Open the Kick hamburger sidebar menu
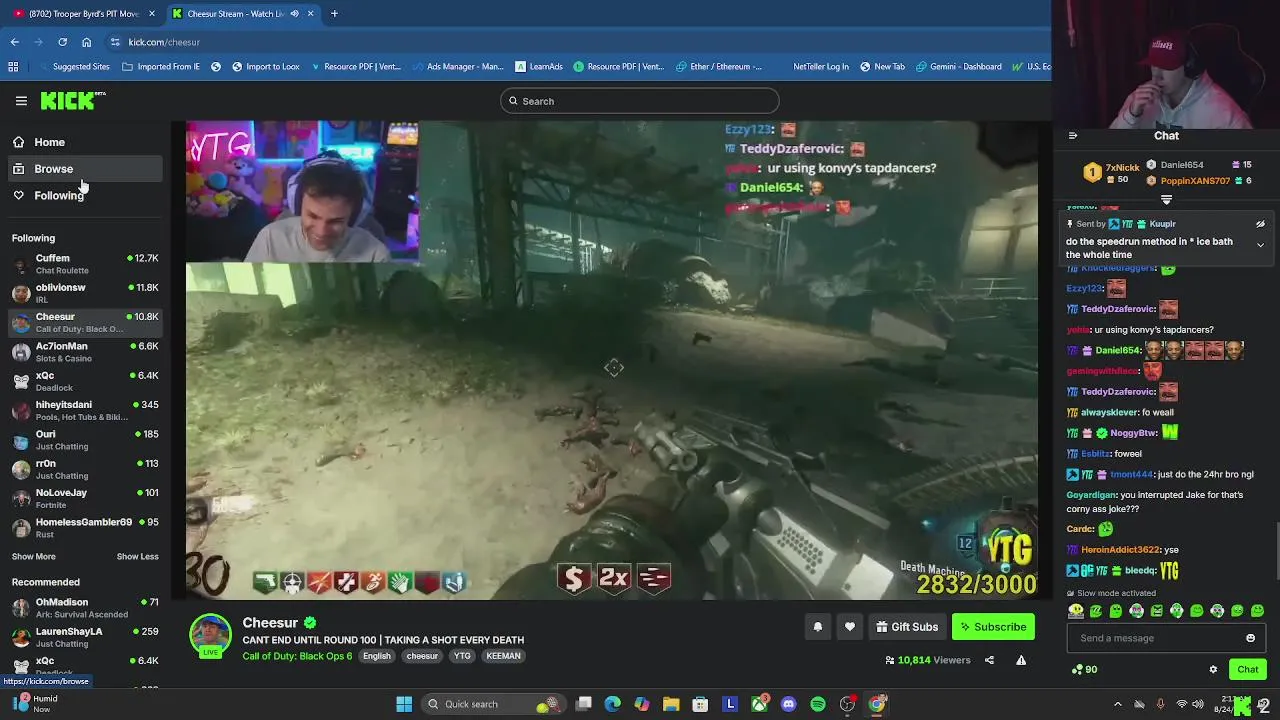1280x720 pixels. click(21, 101)
